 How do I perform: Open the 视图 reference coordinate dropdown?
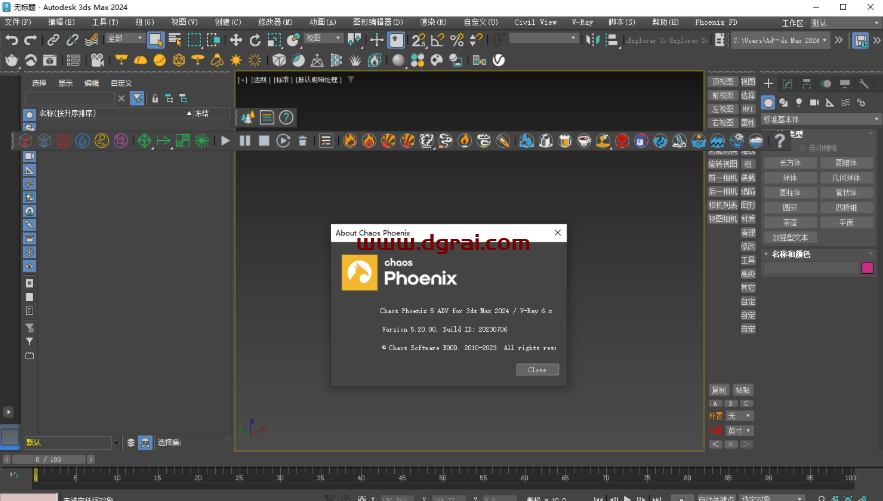click(324, 38)
